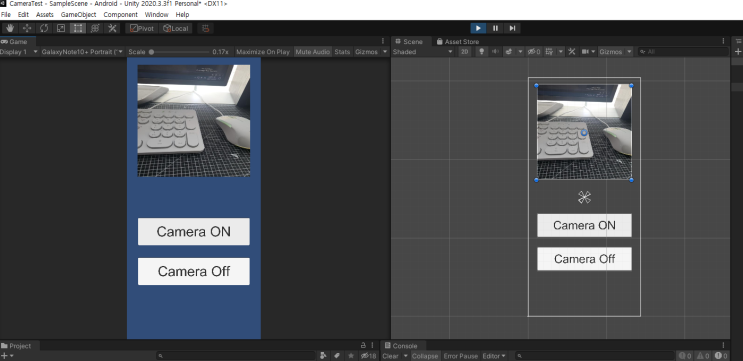
Task: Open the Console panel options kebab menu
Action: pos(723,345)
